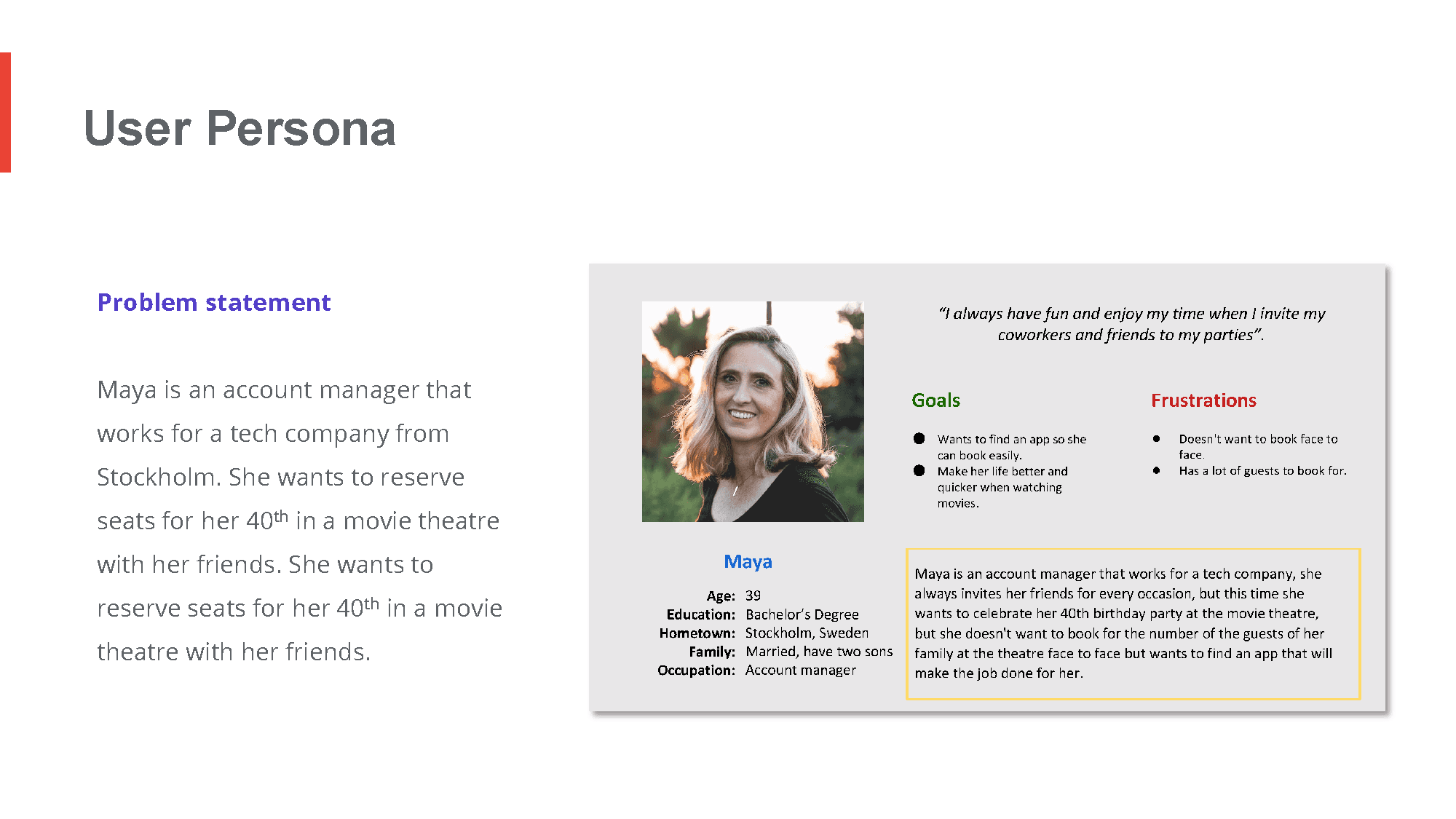Click the 'Has a lot of guests' bullet
The width and height of the screenshot is (1456, 819).
(x=1262, y=471)
